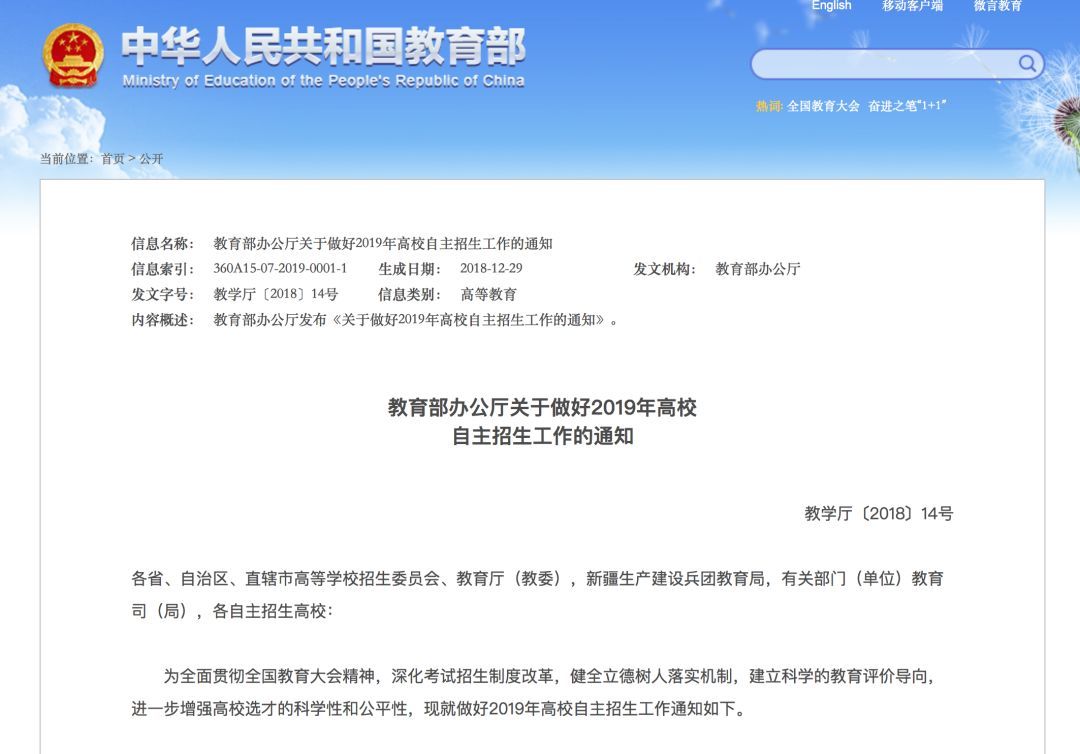Select hot word 奋进之笔"1+1"
This screenshot has height=754, width=1080.
point(907,106)
